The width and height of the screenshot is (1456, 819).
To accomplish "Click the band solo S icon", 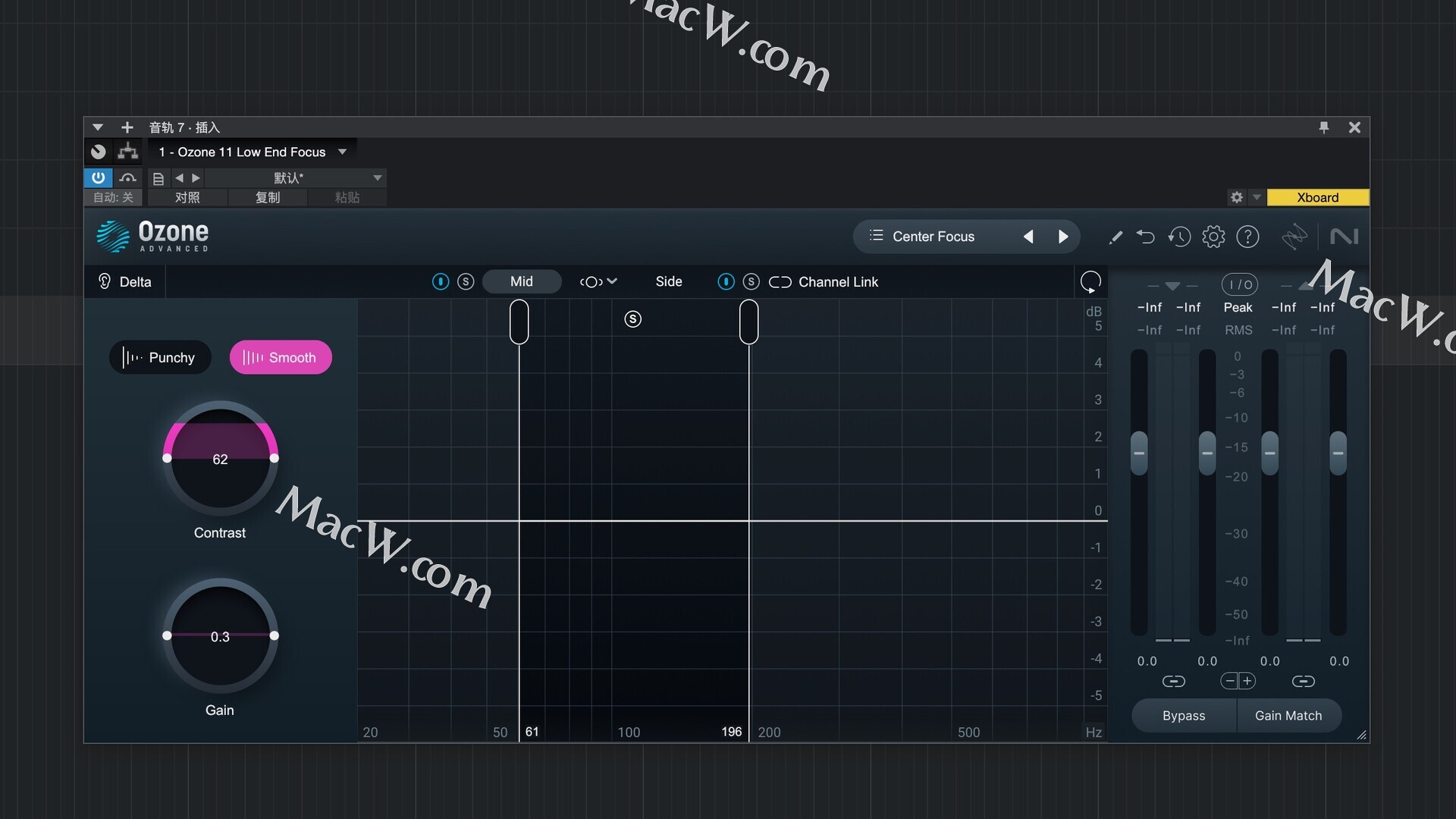I will (x=633, y=319).
